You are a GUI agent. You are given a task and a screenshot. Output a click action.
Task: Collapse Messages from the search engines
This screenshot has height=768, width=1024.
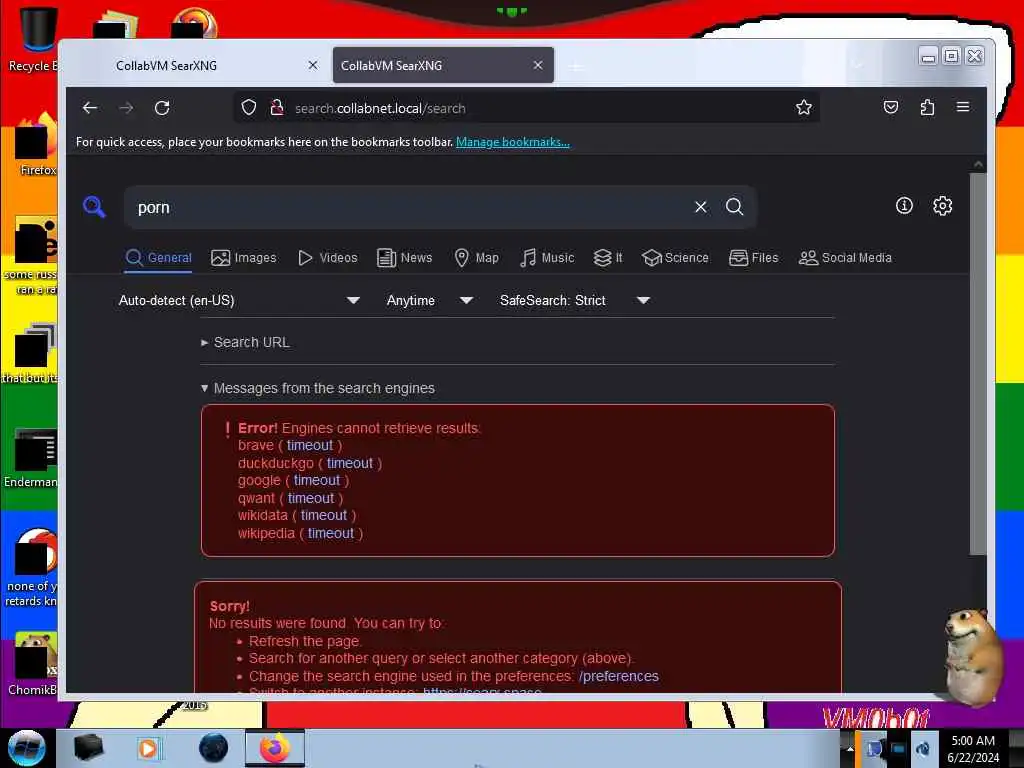[x=317, y=388]
